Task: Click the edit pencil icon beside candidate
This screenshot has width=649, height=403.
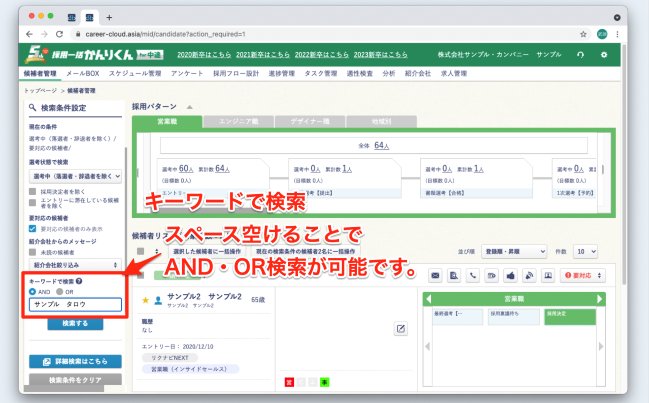Action: tap(400, 329)
